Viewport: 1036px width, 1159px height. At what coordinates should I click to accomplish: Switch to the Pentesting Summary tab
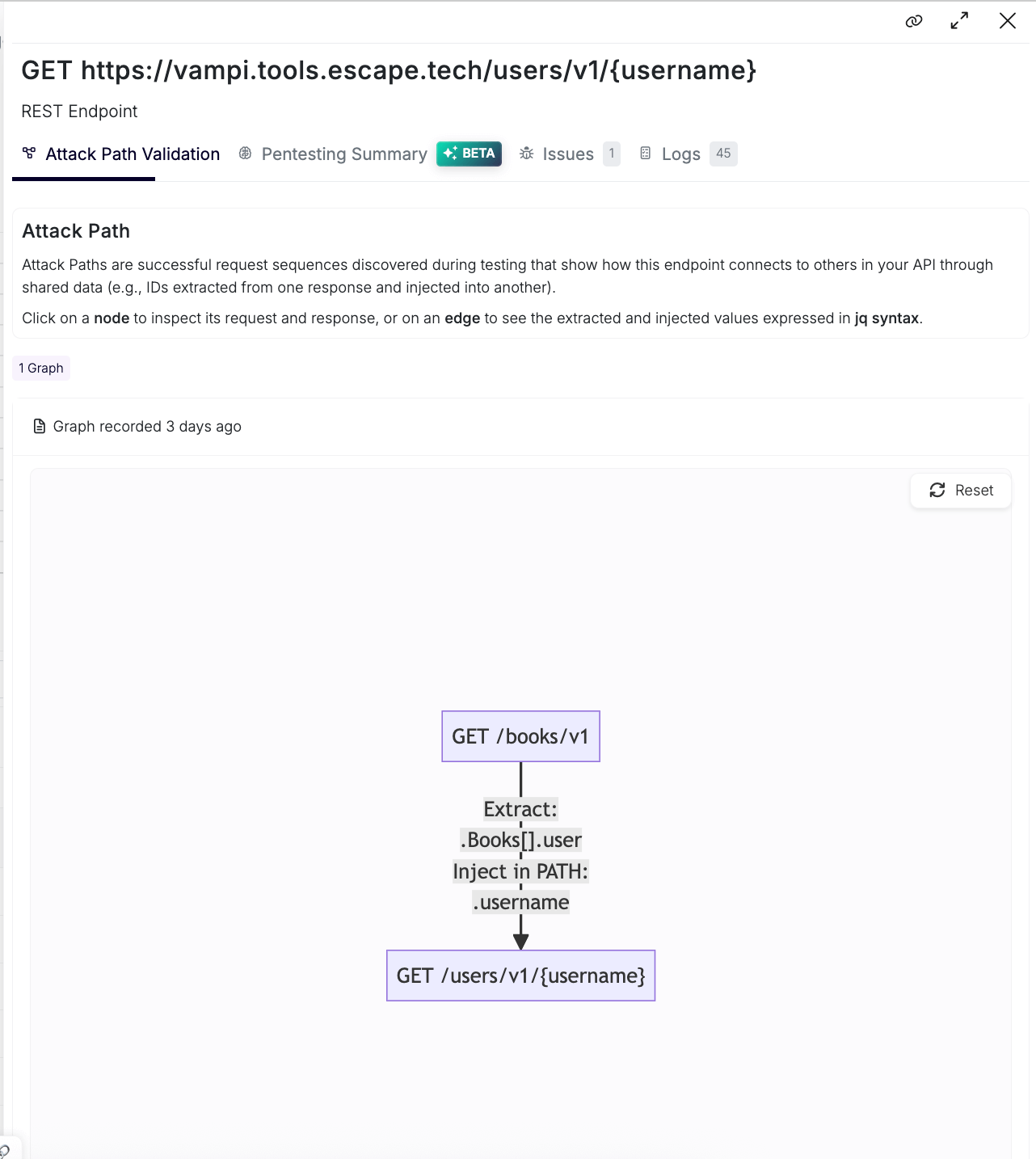coord(344,154)
